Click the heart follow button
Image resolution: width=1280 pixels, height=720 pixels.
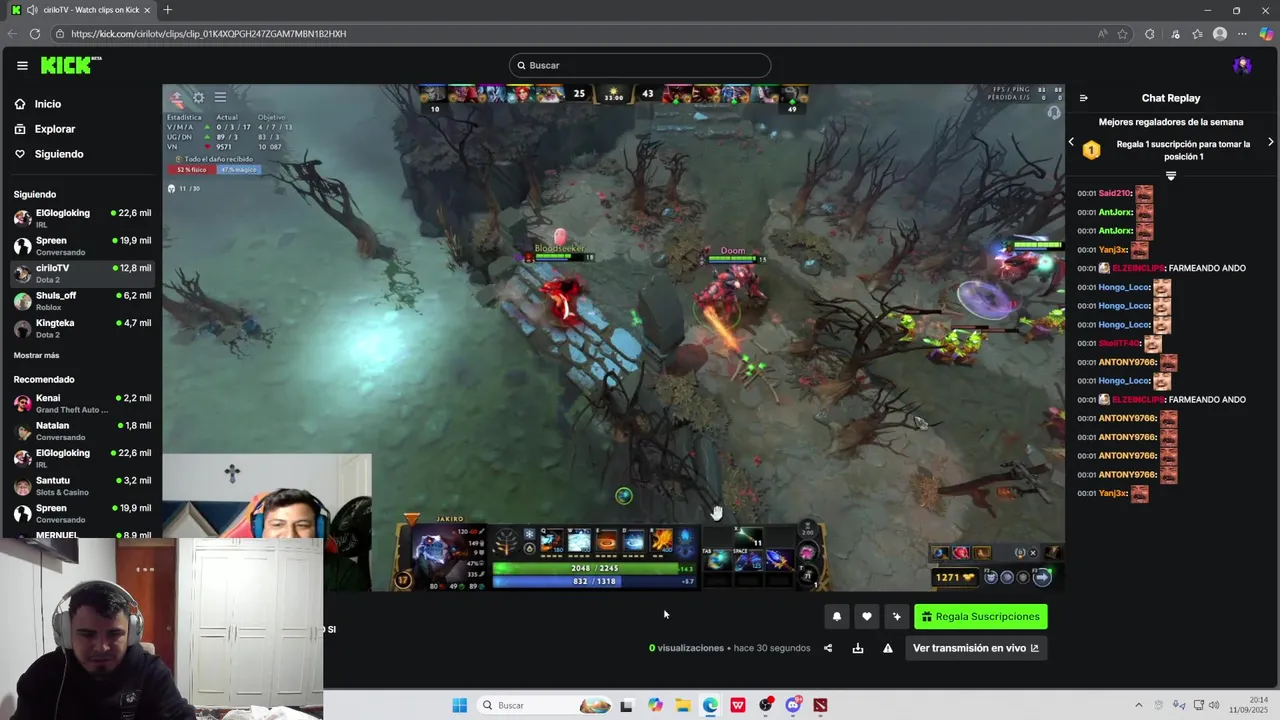(x=867, y=617)
